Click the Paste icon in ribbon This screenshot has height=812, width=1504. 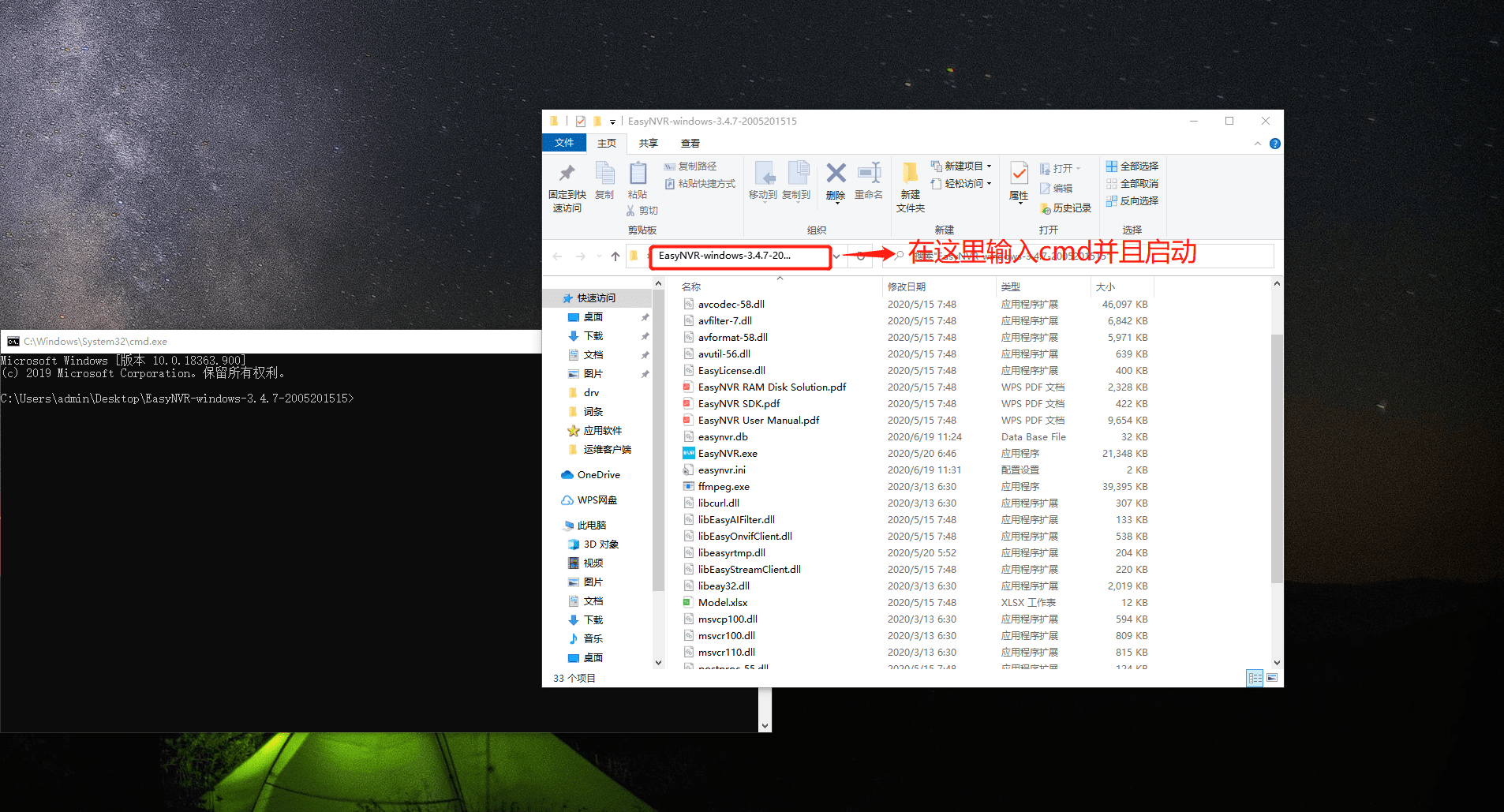638,173
